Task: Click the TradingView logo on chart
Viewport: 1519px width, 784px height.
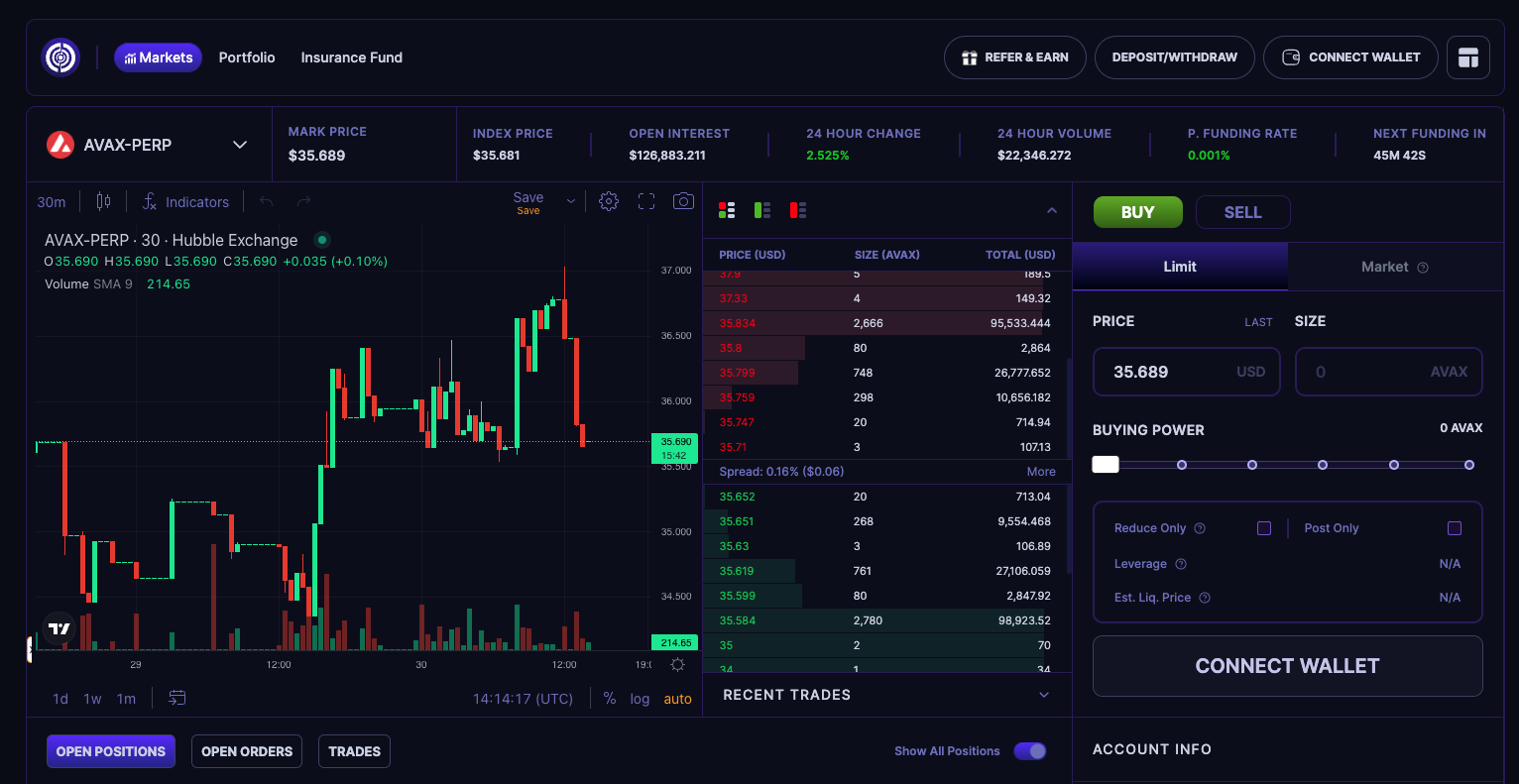Action: pos(59,628)
